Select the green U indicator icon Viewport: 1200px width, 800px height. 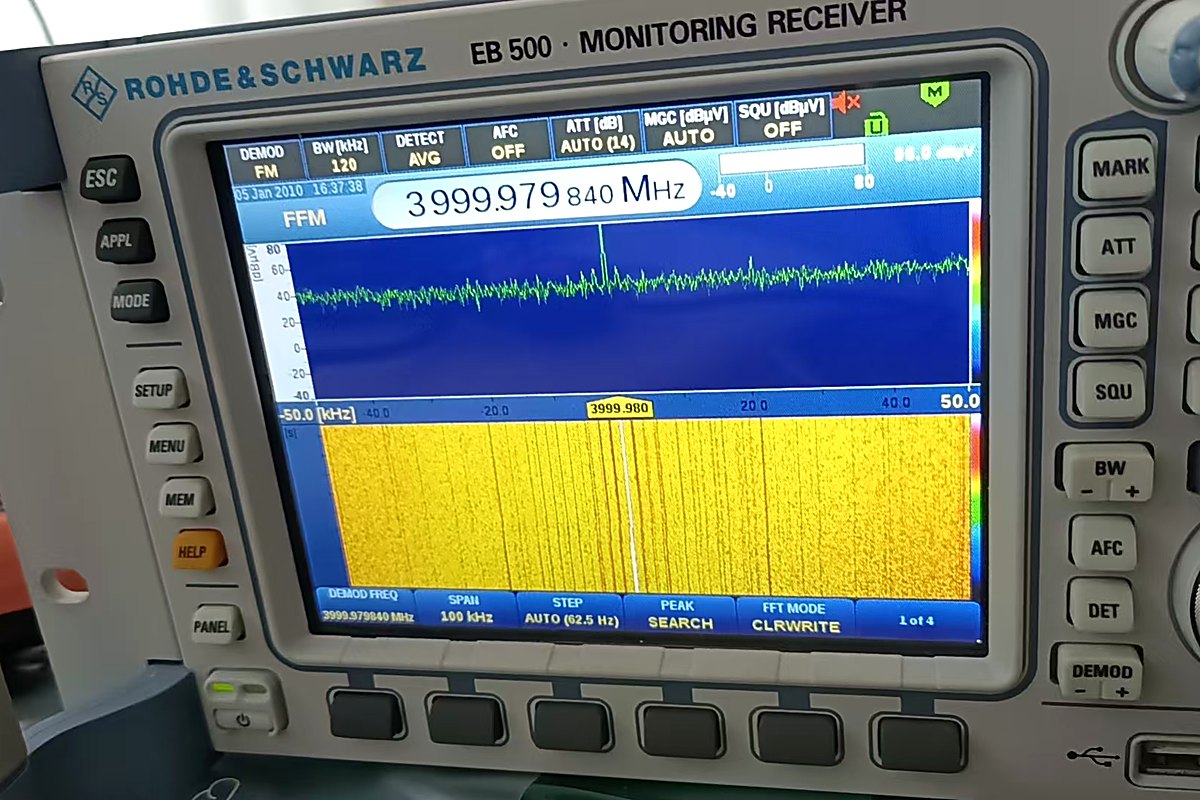pos(876,124)
